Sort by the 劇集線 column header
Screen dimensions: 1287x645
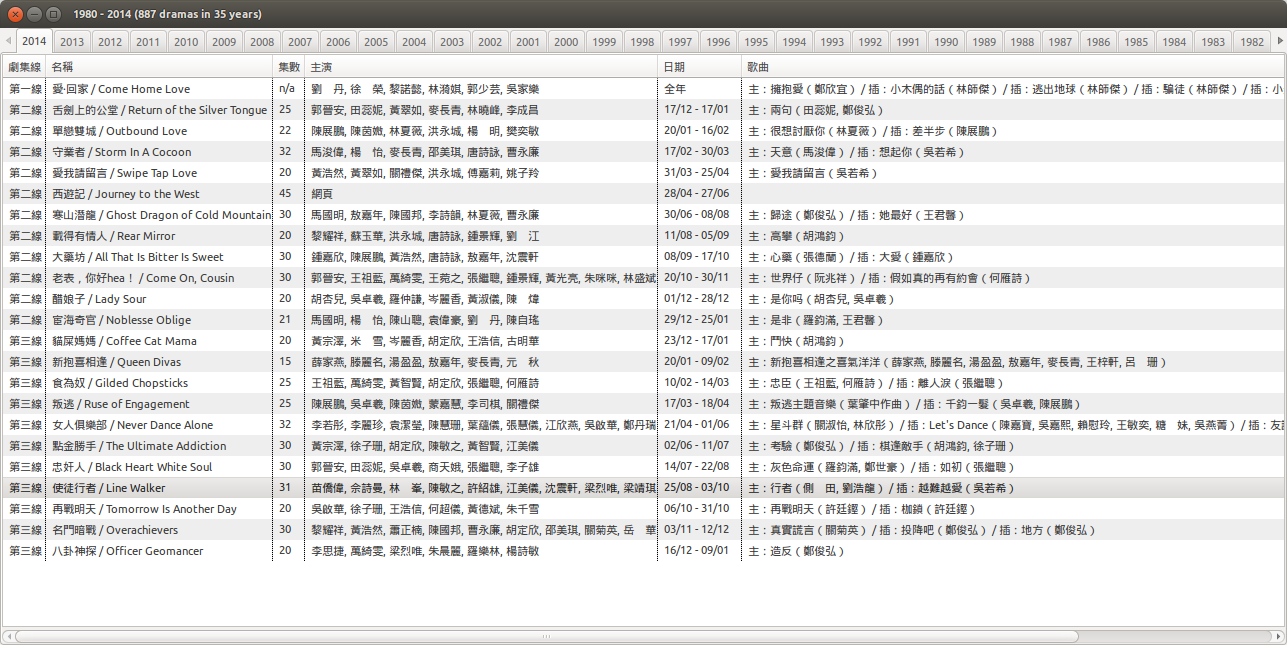(24, 66)
